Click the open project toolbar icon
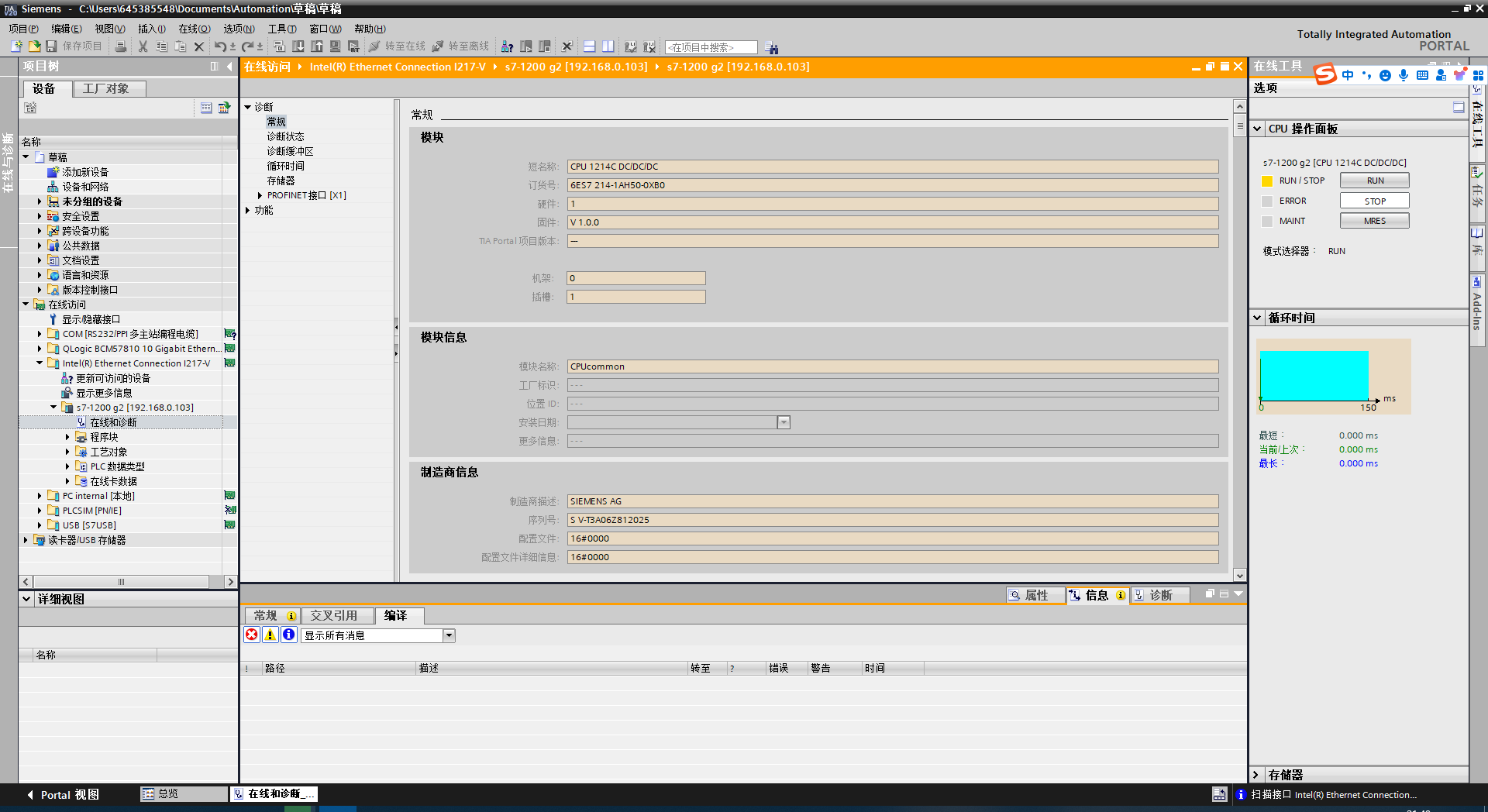The width and height of the screenshot is (1488, 812). tap(34, 46)
